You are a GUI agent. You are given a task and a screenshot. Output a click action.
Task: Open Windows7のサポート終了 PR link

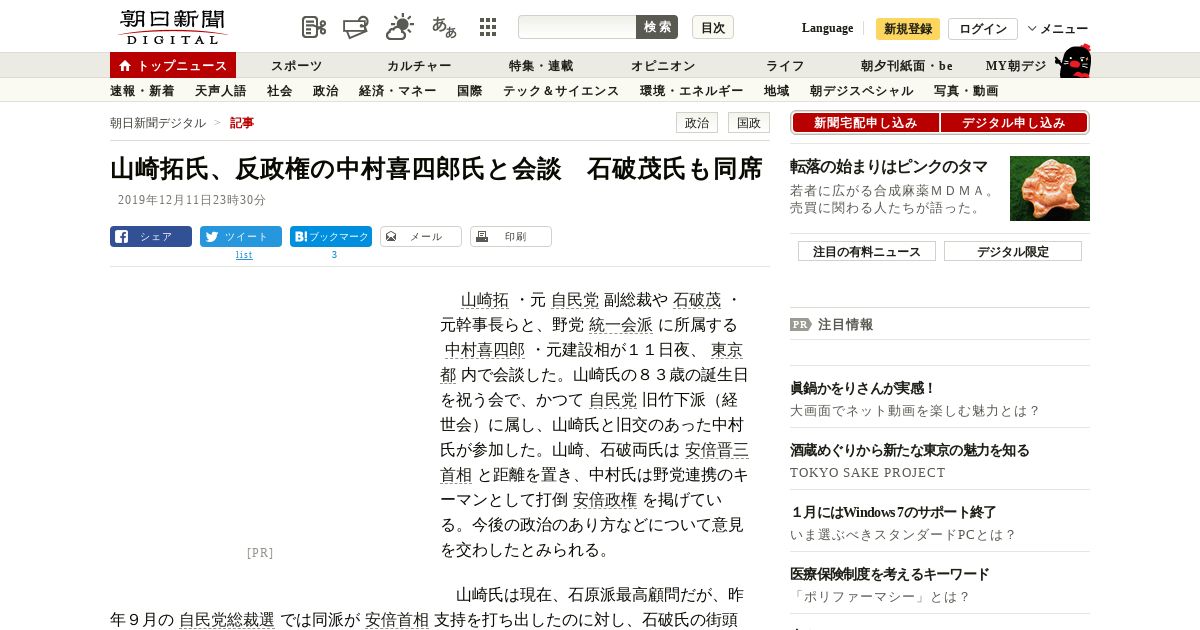pyautogui.click(x=893, y=512)
